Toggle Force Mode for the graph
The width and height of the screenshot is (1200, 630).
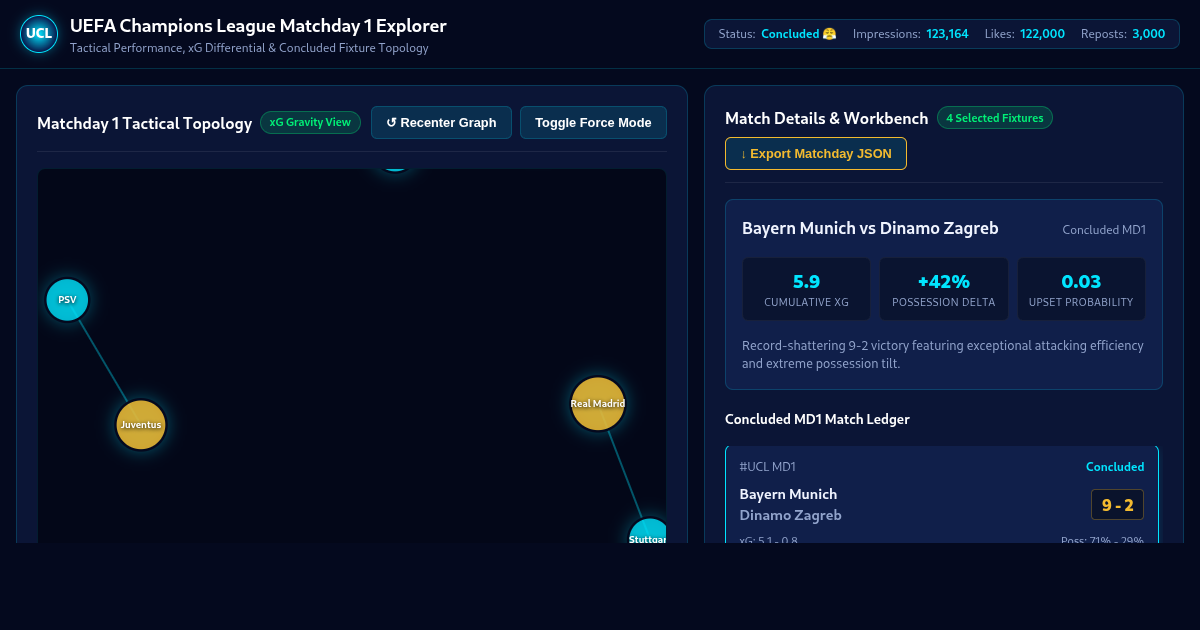593,123
